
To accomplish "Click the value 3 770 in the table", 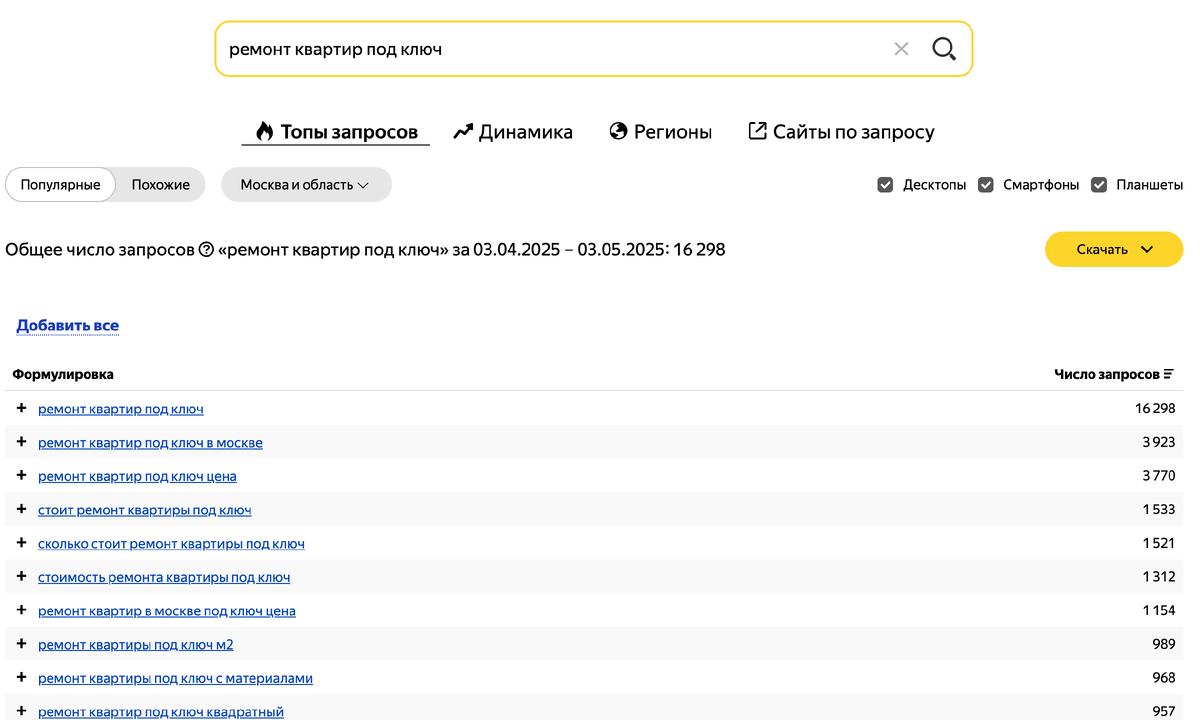I will click(x=1159, y=476).
